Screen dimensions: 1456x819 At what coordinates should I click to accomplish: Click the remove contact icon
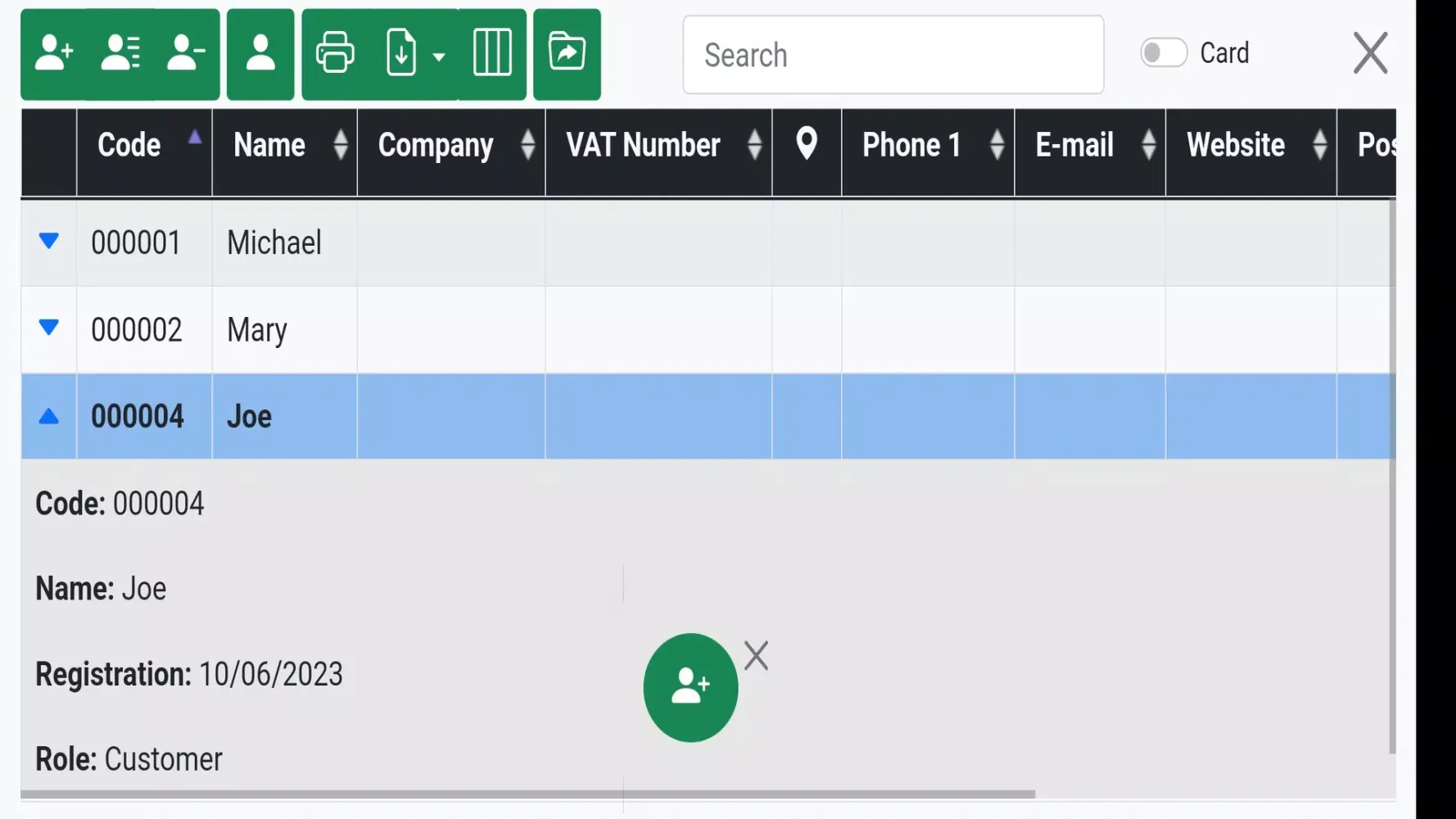click(x=185, y=53)
